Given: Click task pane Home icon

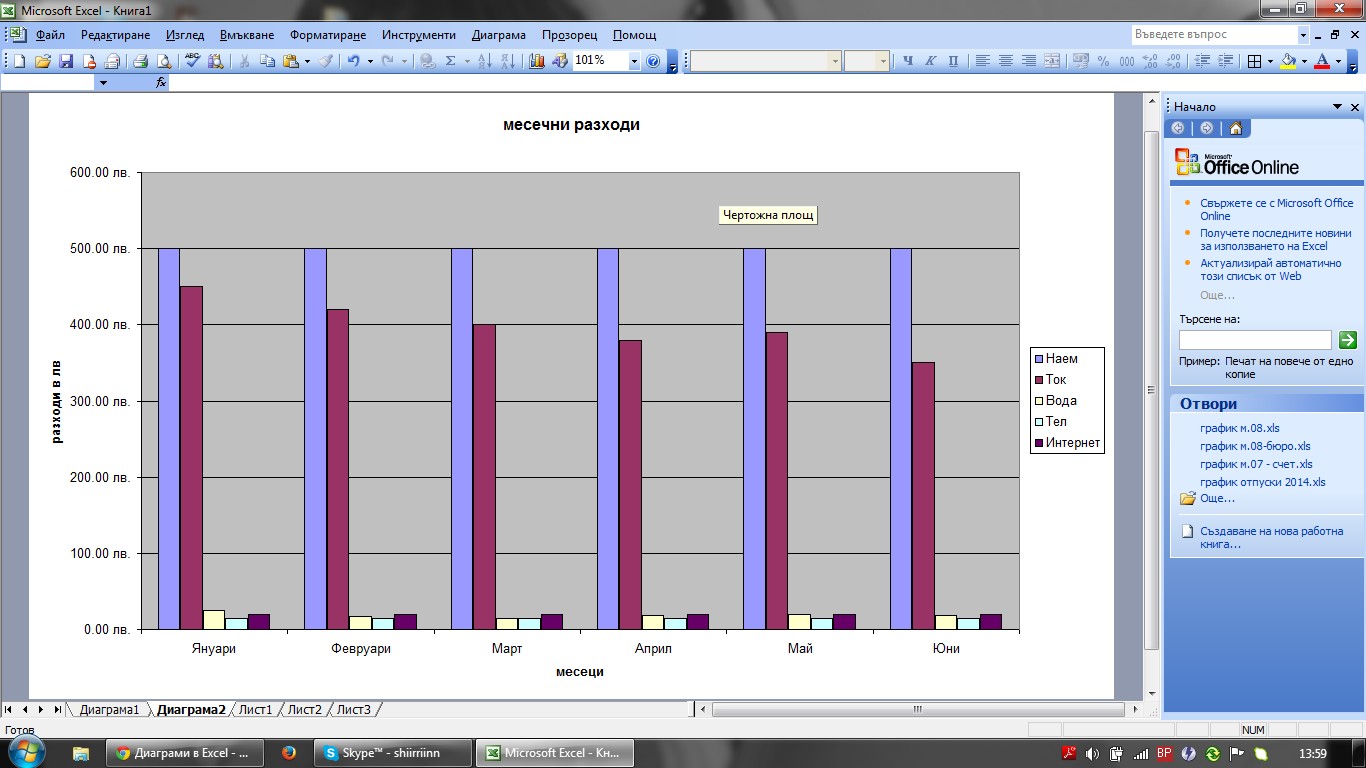Looking at the screenshot, I should [1236, 128].
